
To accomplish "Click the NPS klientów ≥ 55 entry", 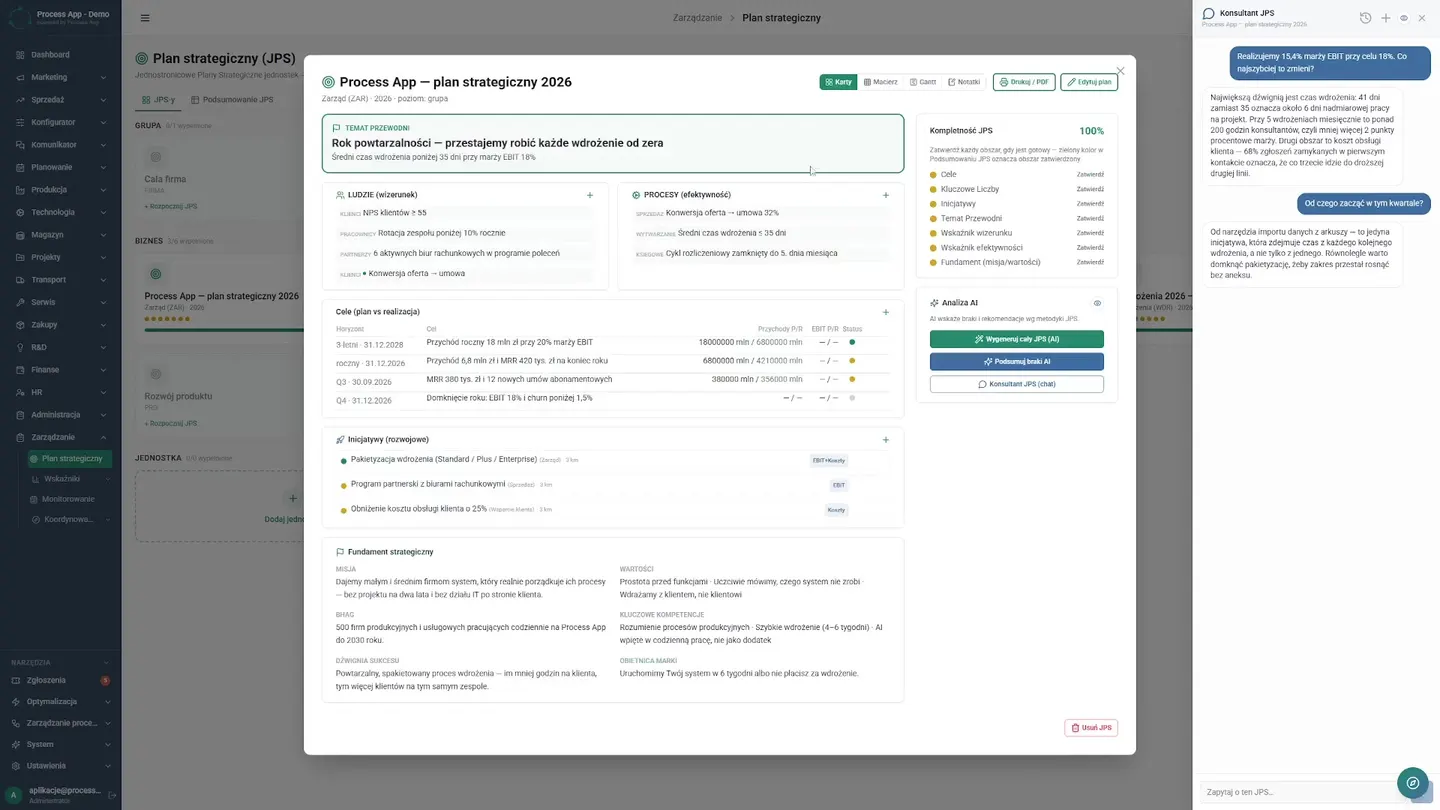I will coord(394,213).
